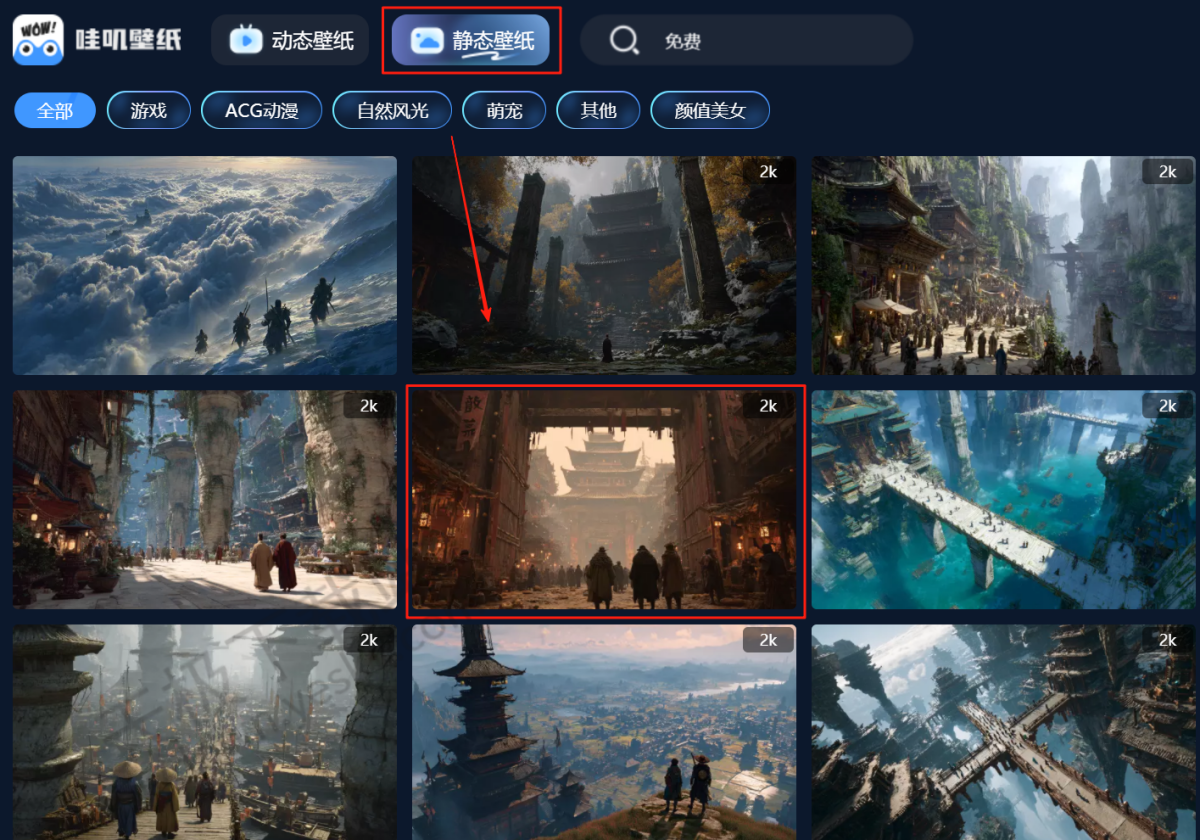Choose the 萌宠 category
The height and width of the screenshot is (840, 1200).
504,111
